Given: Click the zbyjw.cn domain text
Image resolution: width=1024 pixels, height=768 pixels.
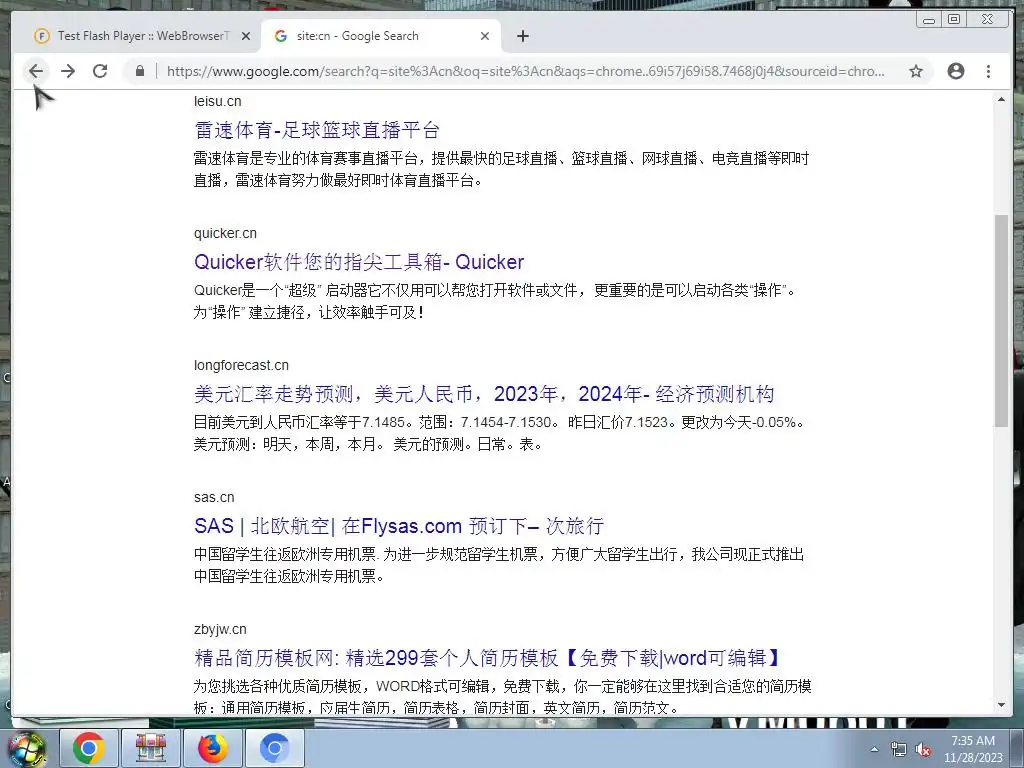Looking at the screenshot, I should pos(220,629).
